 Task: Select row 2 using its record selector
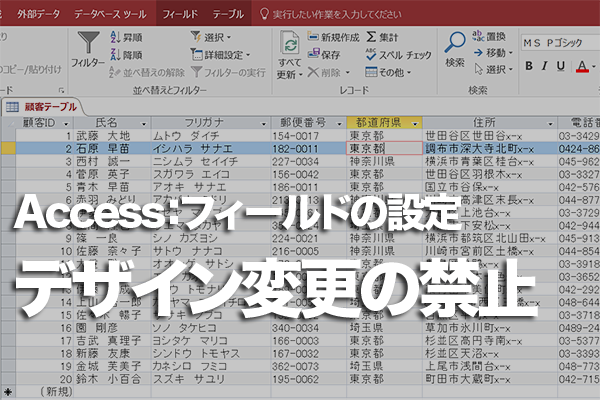8,149
